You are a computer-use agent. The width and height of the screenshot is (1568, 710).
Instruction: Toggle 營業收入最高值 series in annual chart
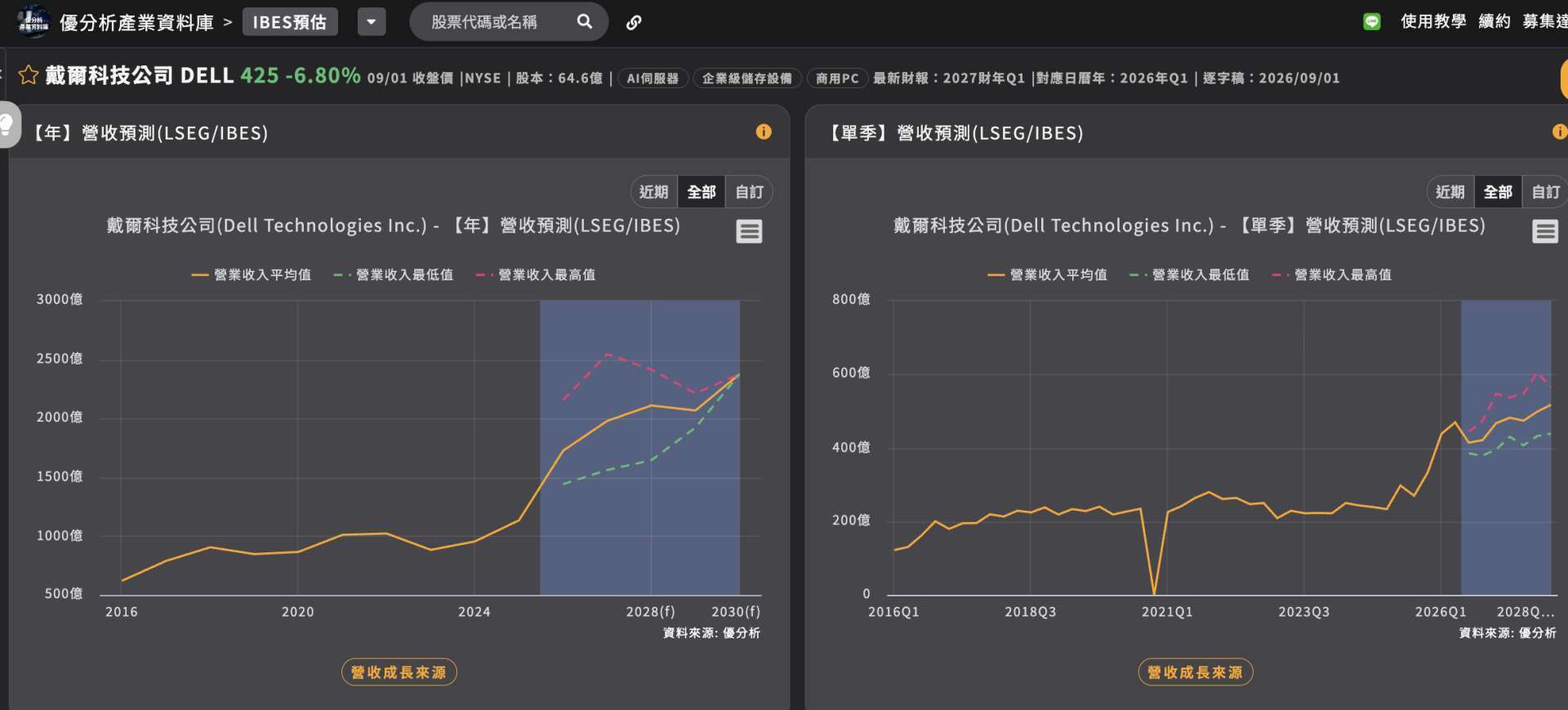coord(536,275)
